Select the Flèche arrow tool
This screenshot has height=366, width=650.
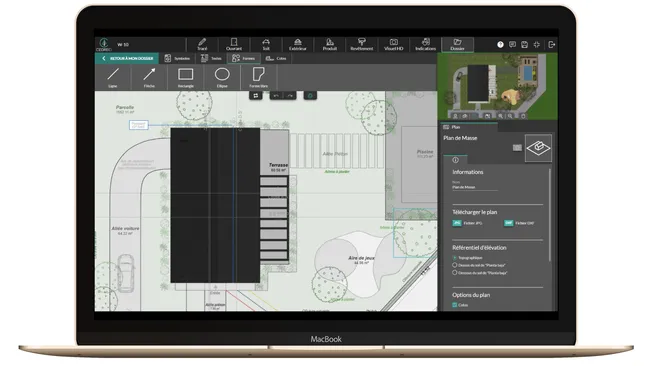149,77
